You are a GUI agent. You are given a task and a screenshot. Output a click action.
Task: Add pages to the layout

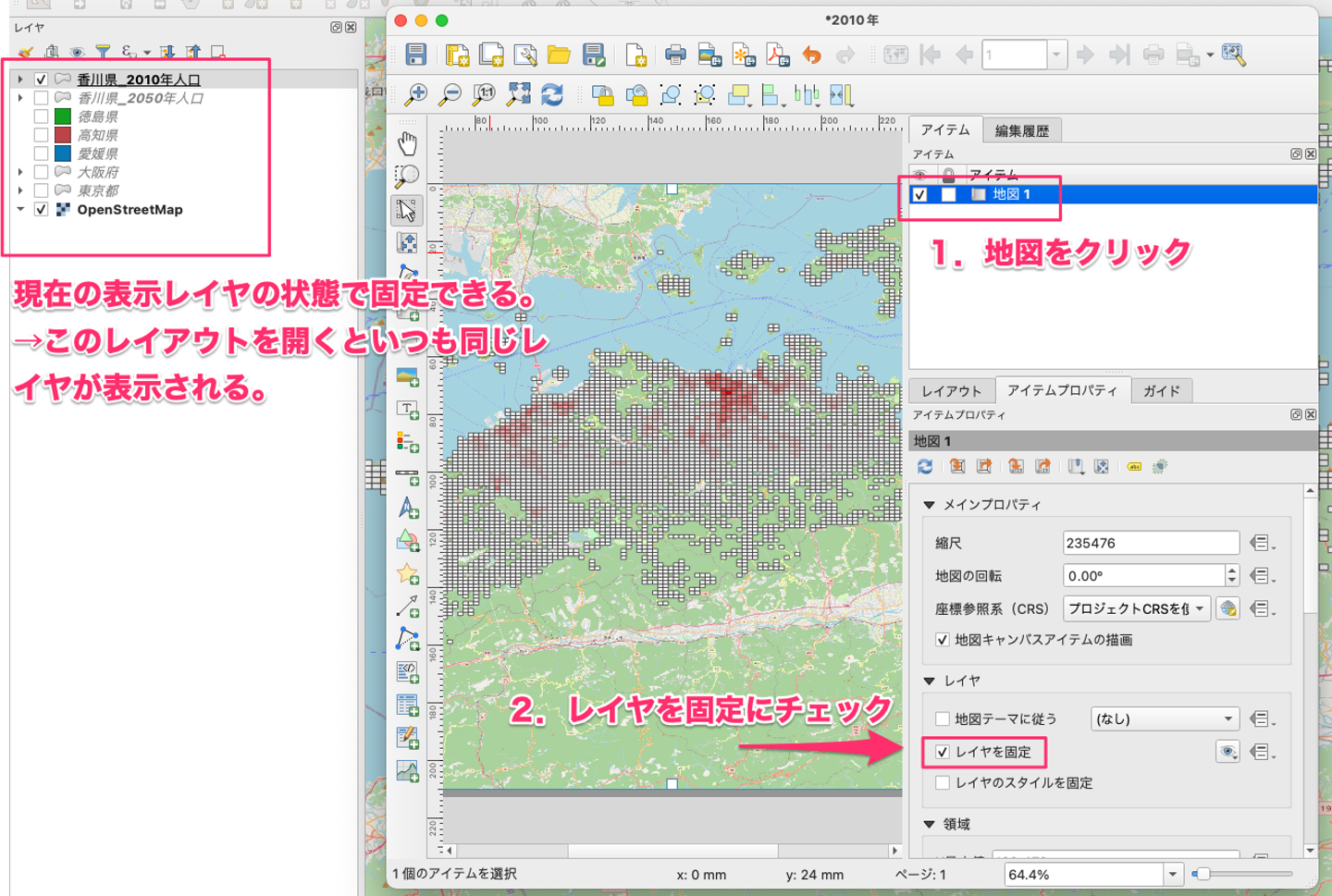coord(635,55)
